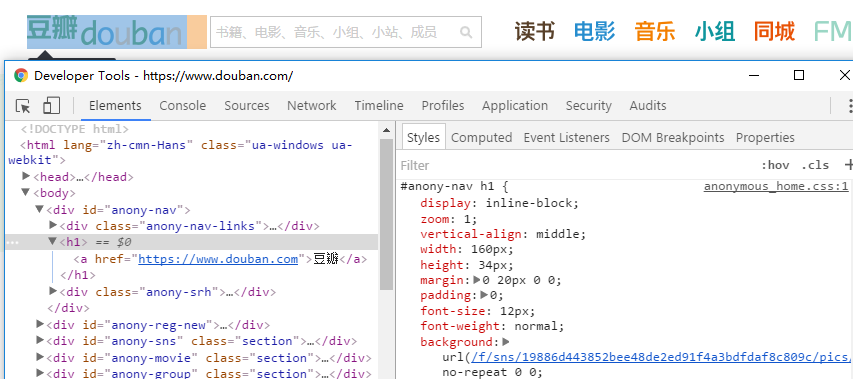Open the Timeline tab

click(379, 105)
